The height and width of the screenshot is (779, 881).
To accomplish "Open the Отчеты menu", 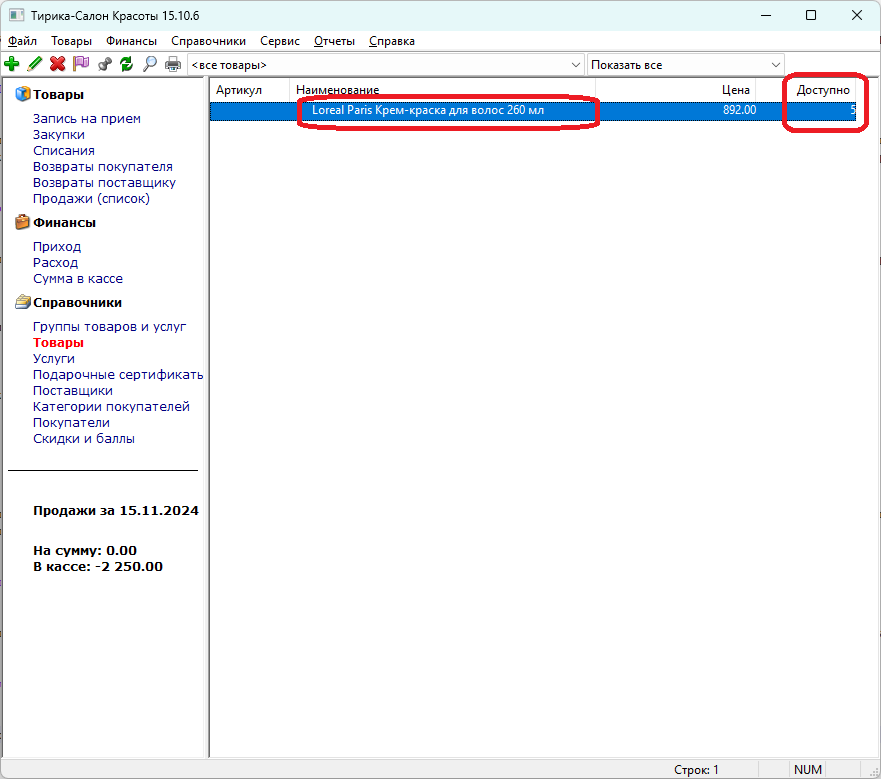I will click(334, 41).
